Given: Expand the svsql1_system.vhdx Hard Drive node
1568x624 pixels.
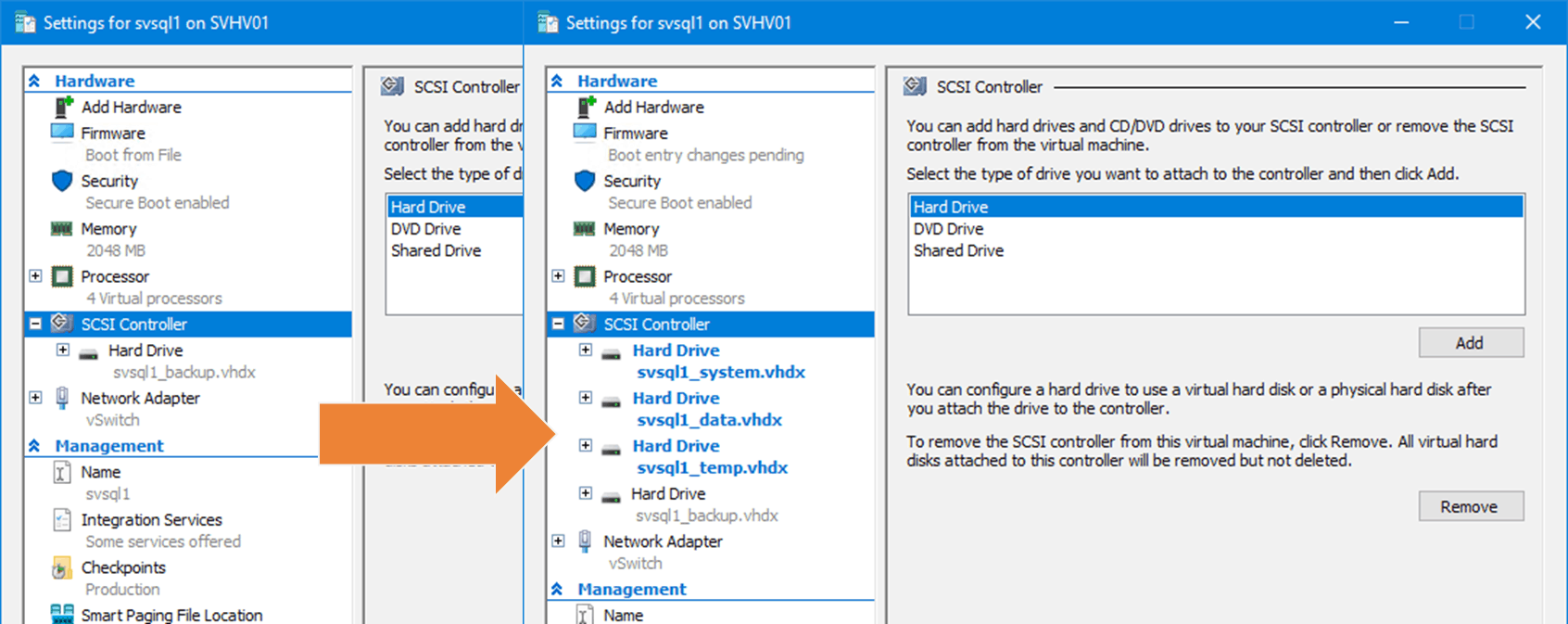Looking at the screenshot, I should pyautogui.click(x=585, y=350).
